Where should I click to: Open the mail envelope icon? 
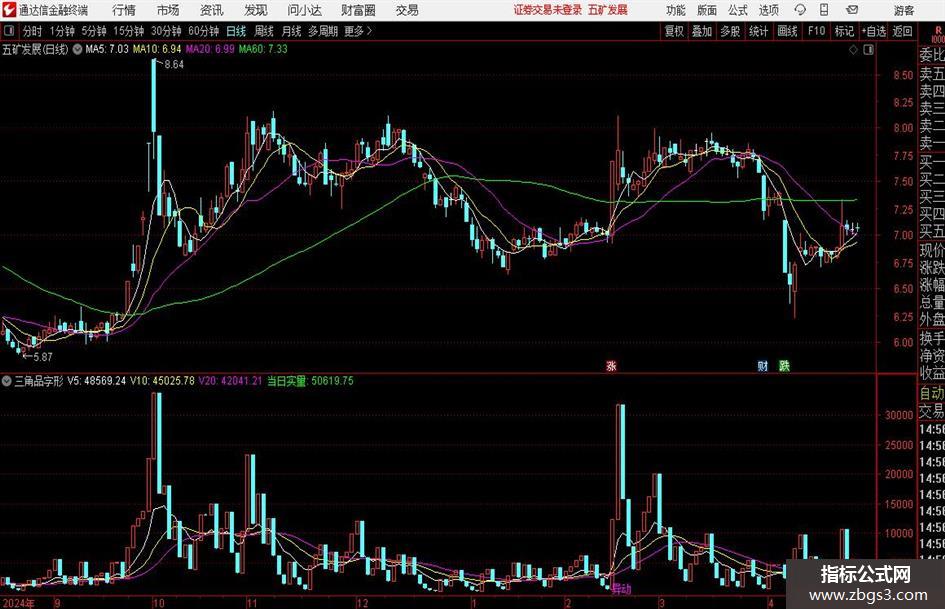852,10
